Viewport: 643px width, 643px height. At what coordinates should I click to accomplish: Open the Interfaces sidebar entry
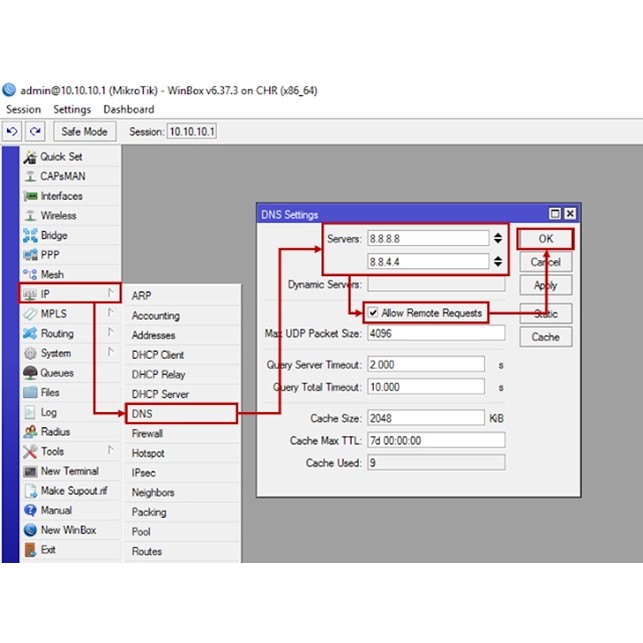pos(61,196)
